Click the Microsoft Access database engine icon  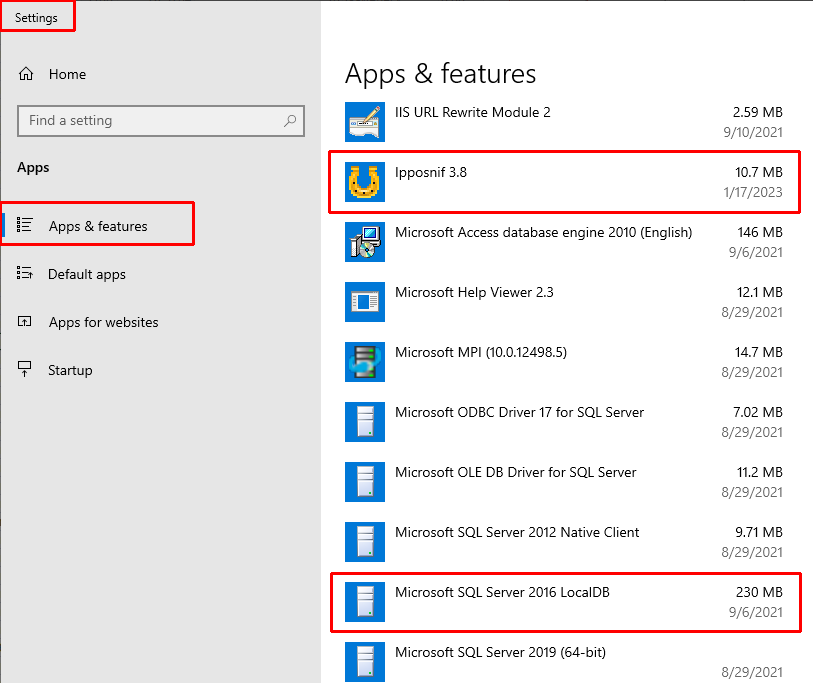[365, 242]
